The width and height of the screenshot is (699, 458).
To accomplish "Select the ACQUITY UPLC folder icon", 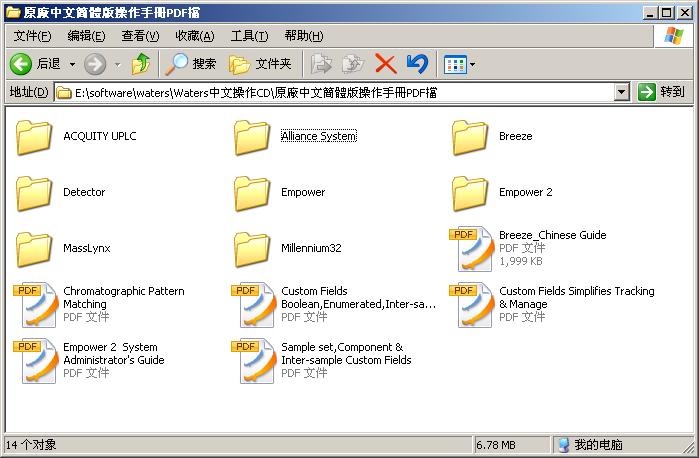I will [x=34, y=137].
